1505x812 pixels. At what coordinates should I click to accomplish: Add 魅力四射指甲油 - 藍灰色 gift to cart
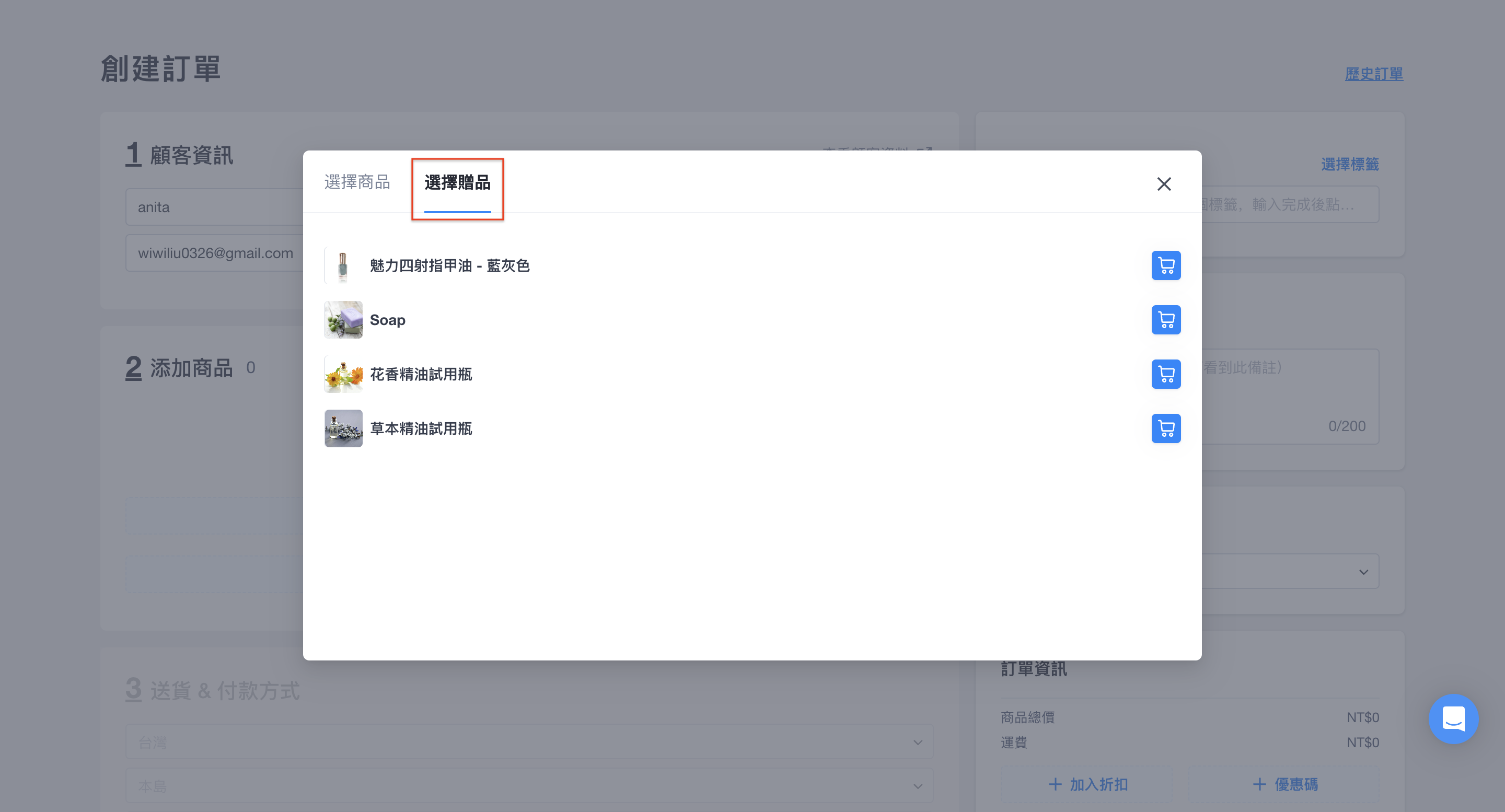click(1165, 265)
